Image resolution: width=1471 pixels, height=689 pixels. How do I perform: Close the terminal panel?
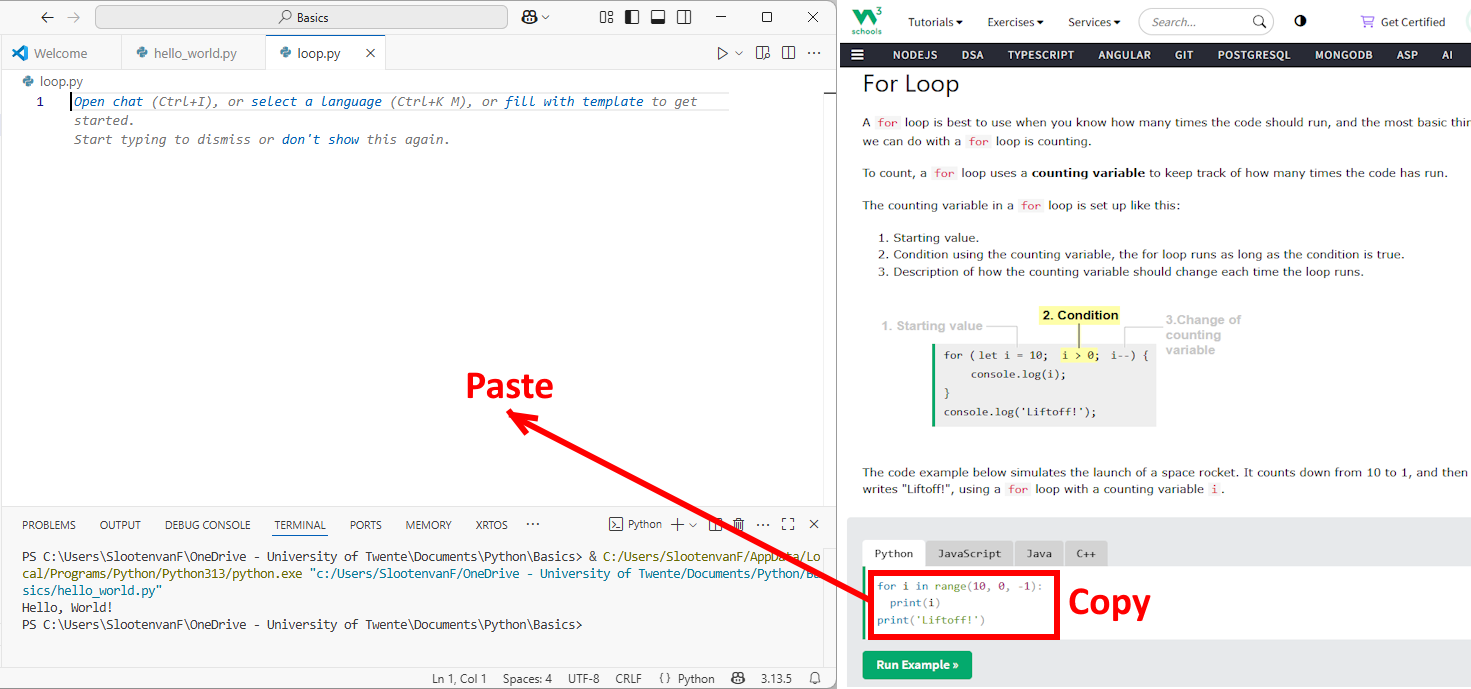point(814,524)
